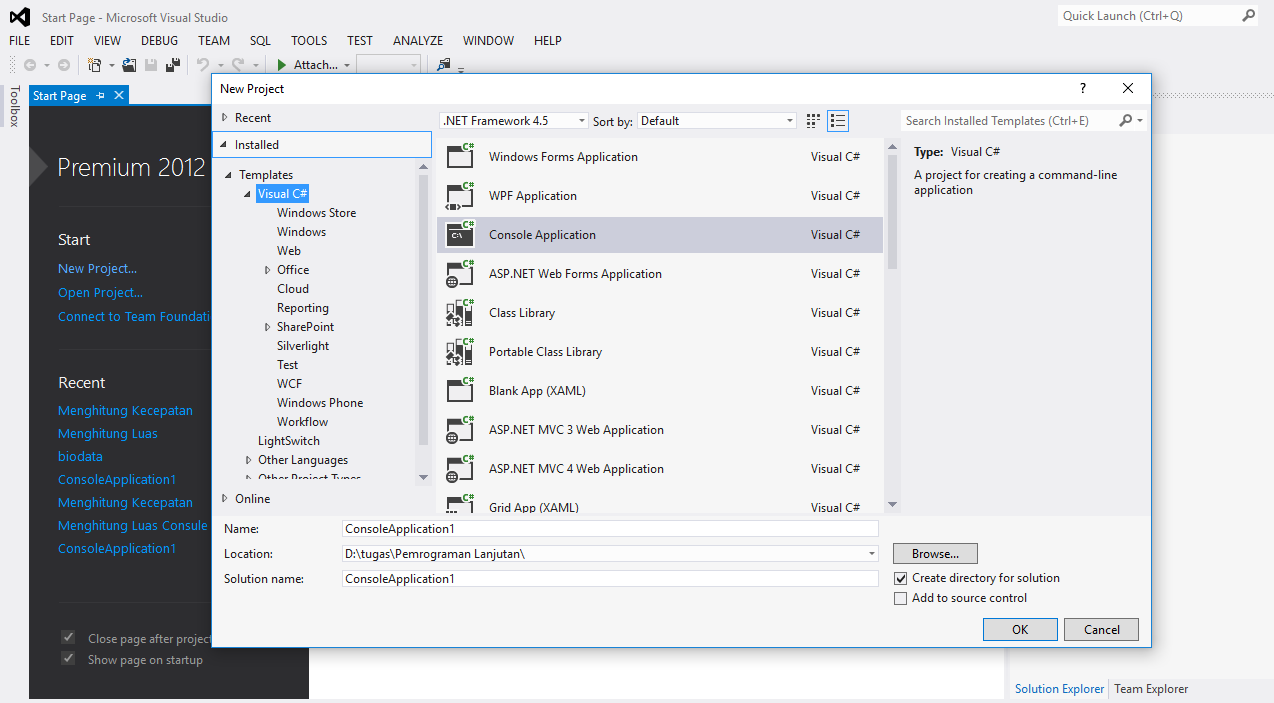Expand the Office tree node
This screenshot has height=703, width=1274.
coord(268,270)
